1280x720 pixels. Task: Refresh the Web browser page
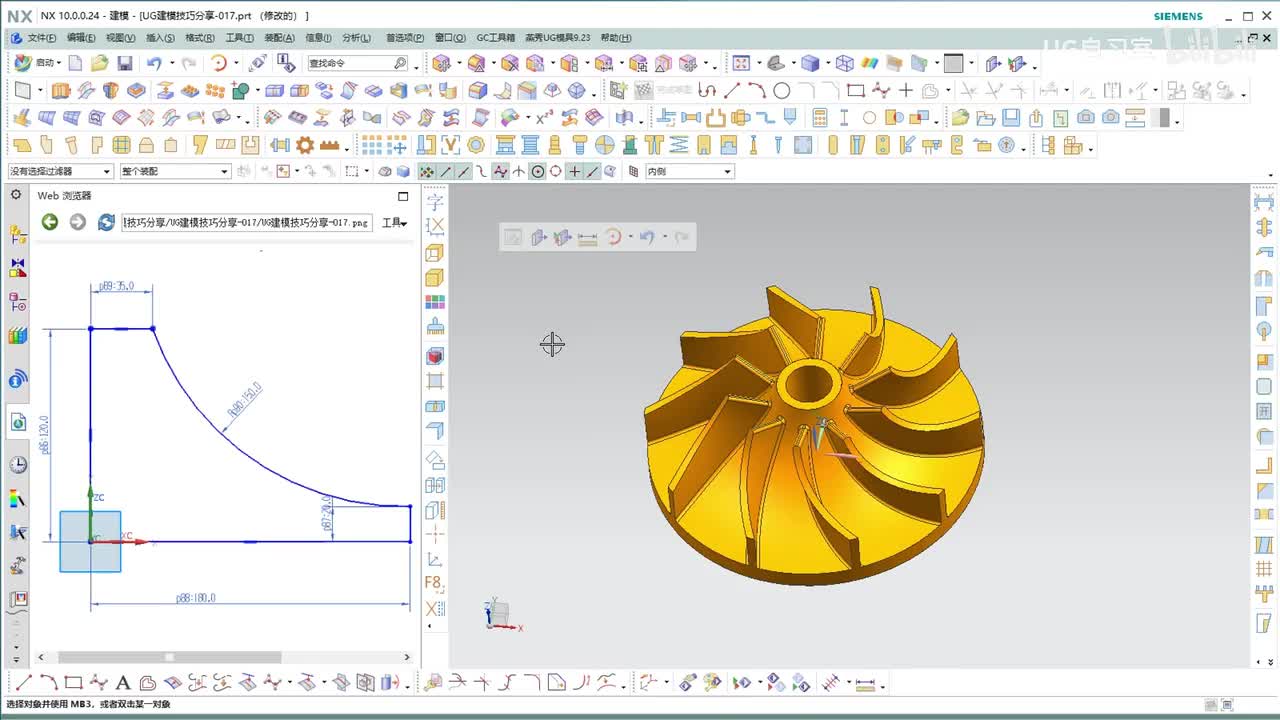point(106,222)
